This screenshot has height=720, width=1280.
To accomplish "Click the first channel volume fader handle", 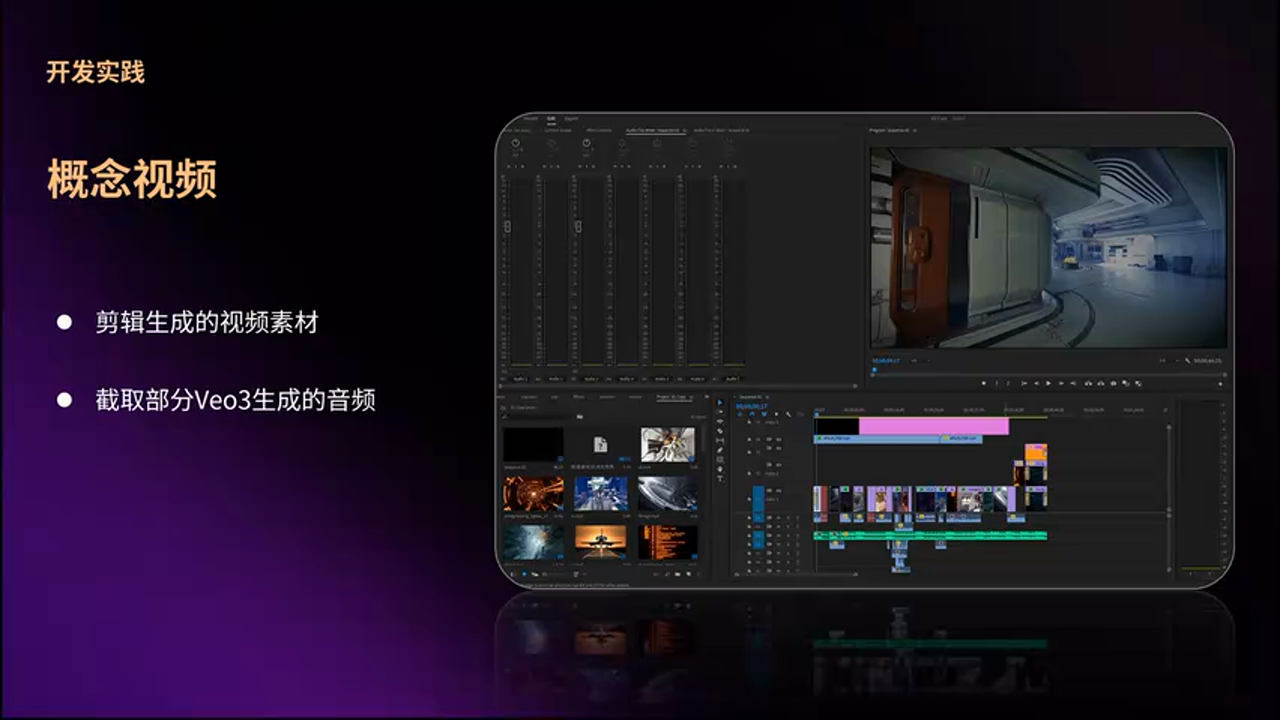I will 507,227.
